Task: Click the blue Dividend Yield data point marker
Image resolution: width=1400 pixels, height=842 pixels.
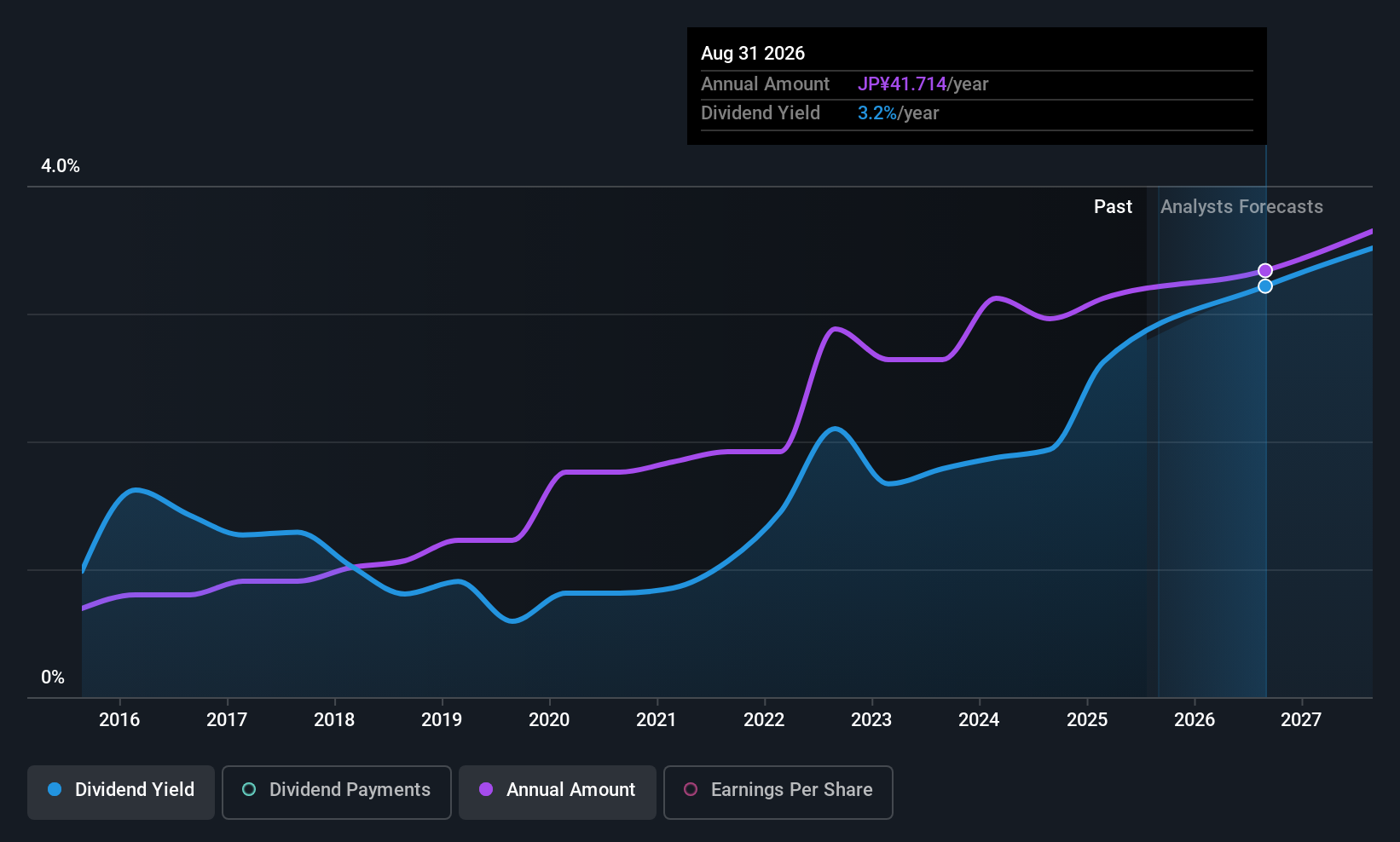Action: tap(1265, 286)
